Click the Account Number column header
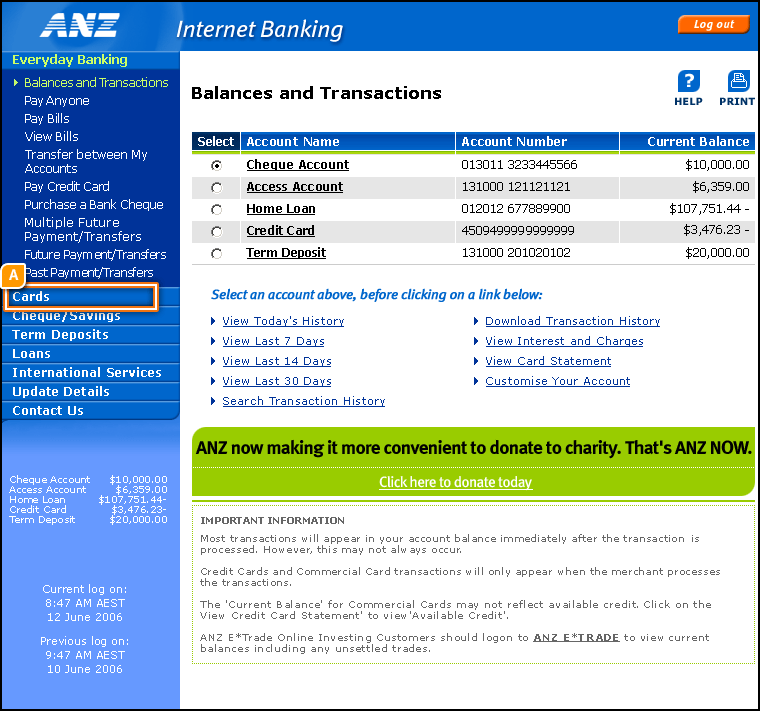Viewport: 760px width, 711px height. pyautogui.click(x=537, y=142)
